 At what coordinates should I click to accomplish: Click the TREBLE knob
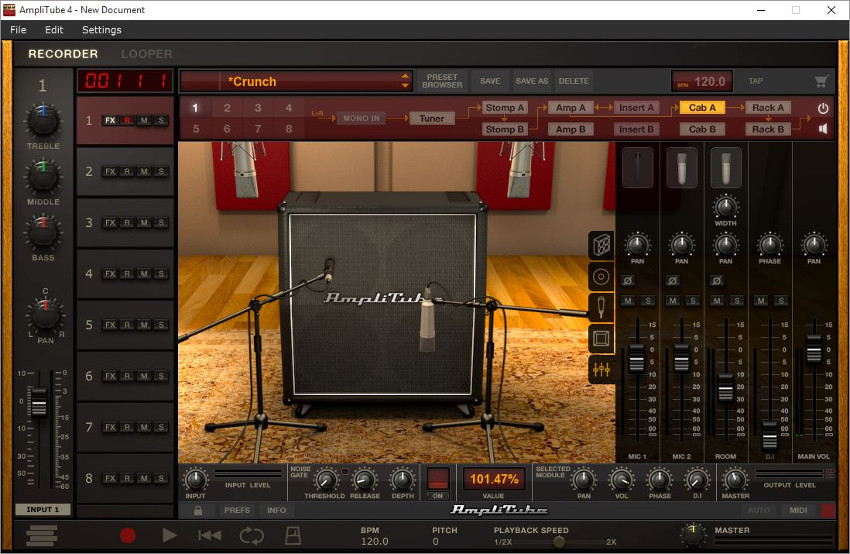point(43,120)
